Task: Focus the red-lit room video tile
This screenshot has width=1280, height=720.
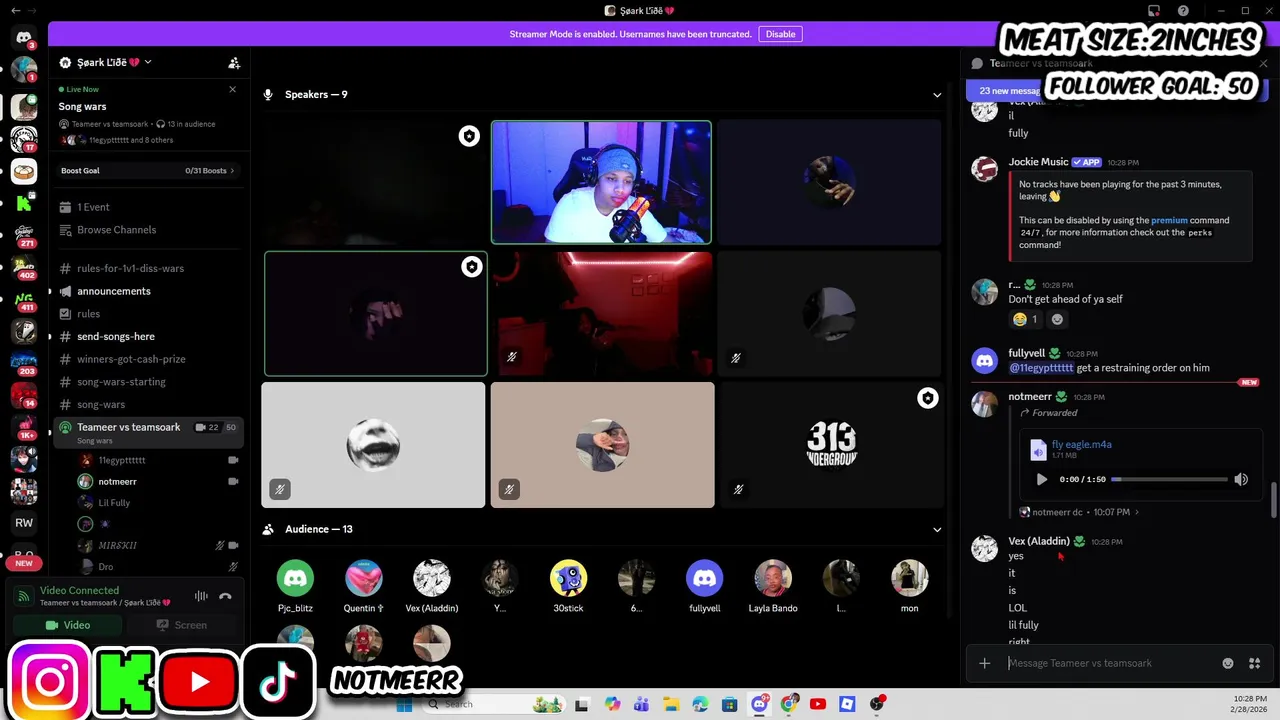Action: pyautogui.click(x=602, y=313)
